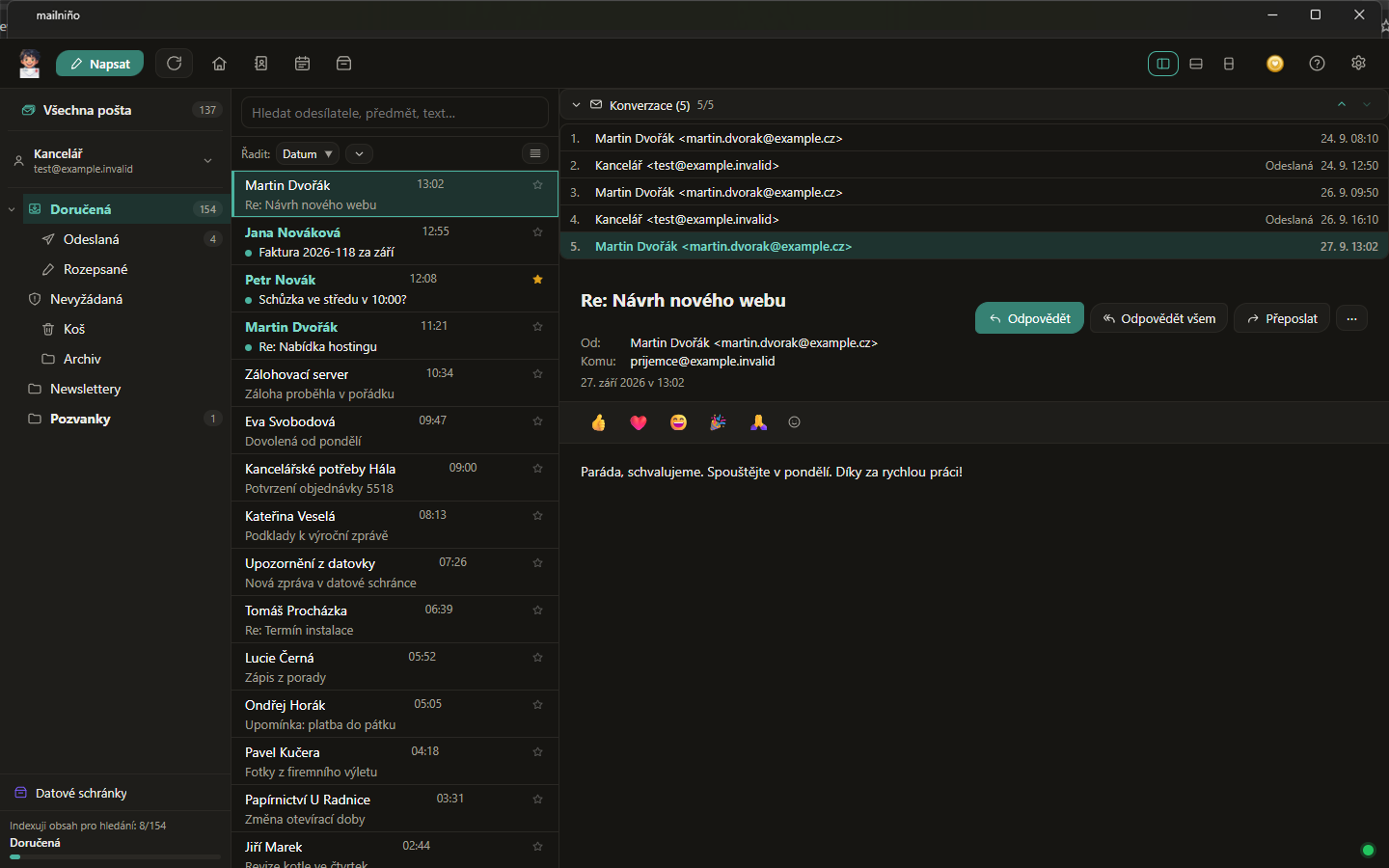Go to previous message arrow up
The image size is (1389, 868).
coord(1342,104)
